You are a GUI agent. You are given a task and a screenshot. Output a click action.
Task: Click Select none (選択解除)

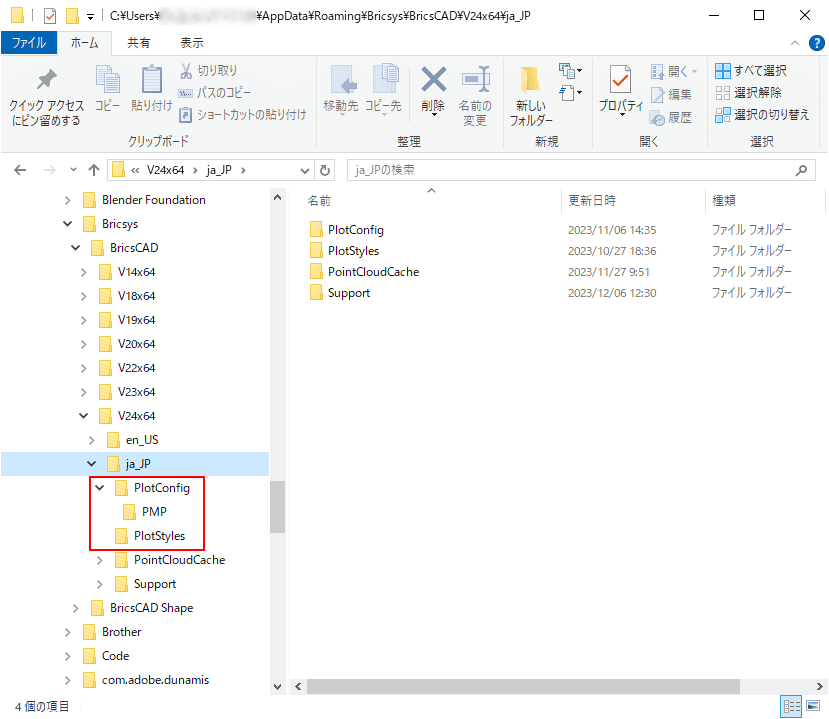[x=748, y=93]
